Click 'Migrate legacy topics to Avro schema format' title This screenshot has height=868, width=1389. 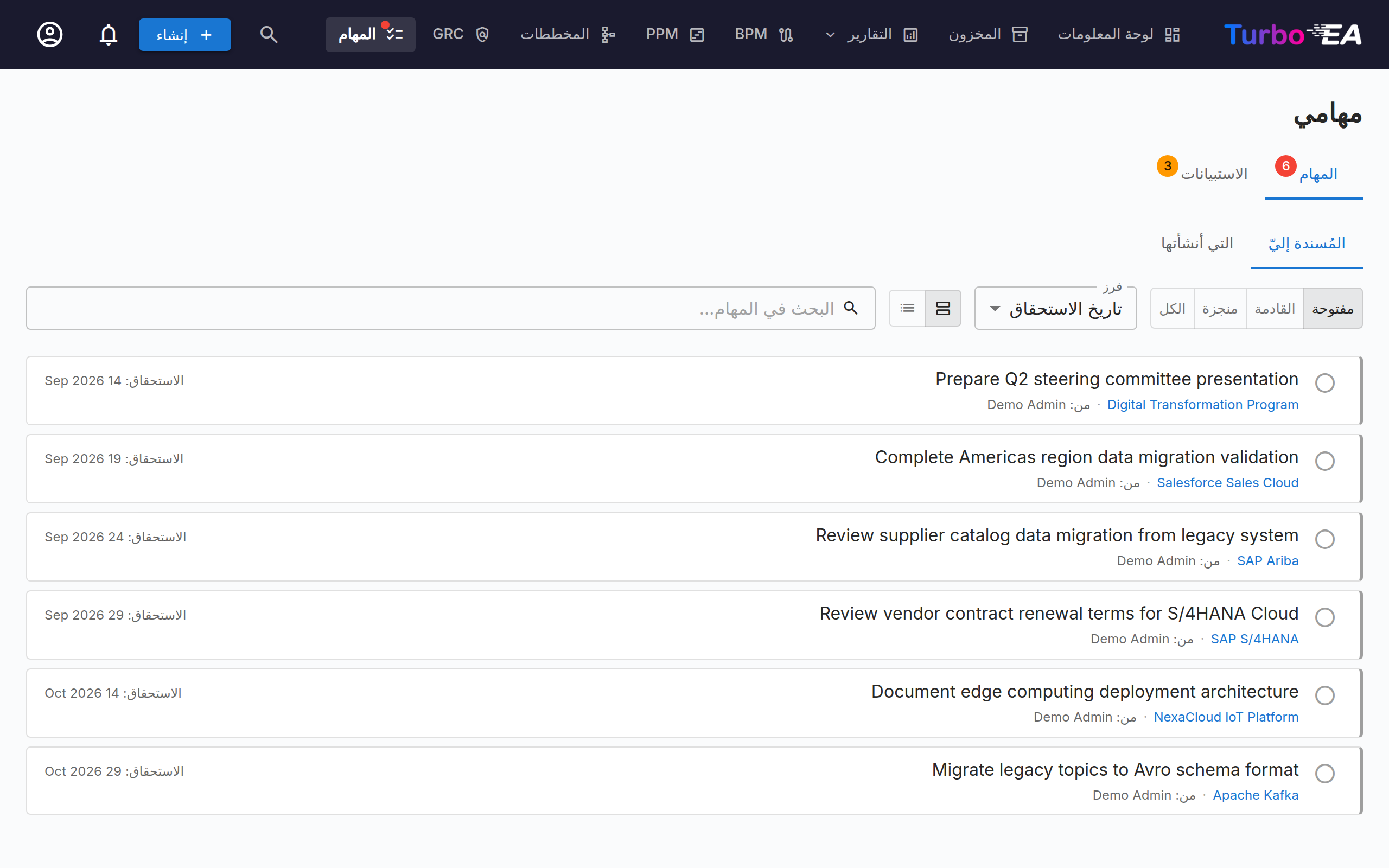pyautogui.click(x=1114, y=769)
